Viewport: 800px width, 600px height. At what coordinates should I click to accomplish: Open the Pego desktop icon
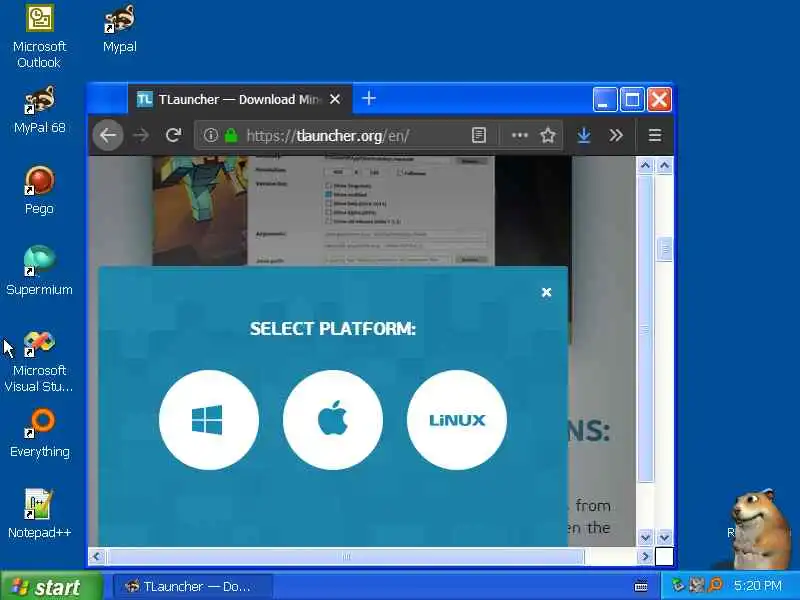click(x=39, y=191)
